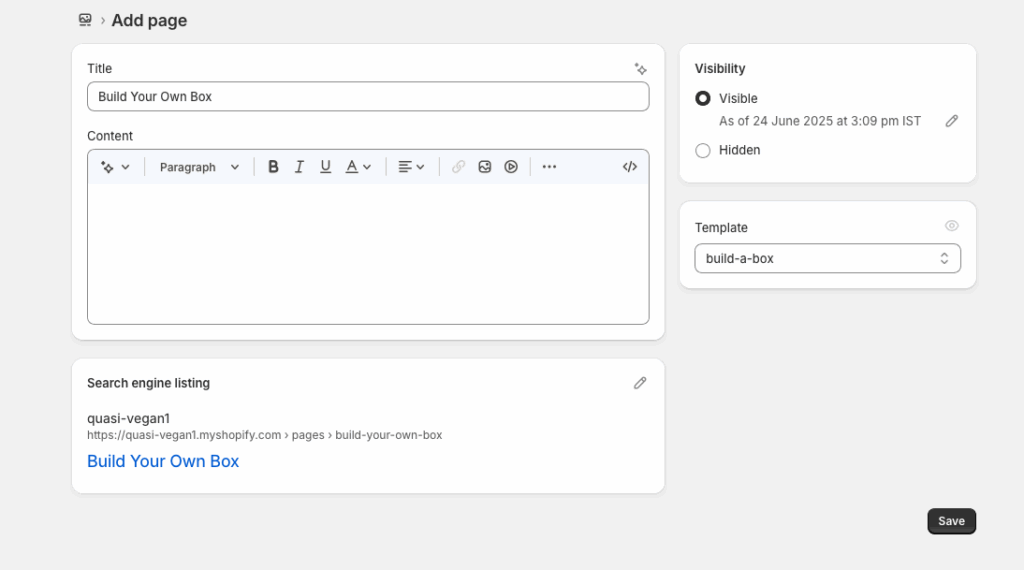
Task: Open the AI content generation sparkle menu
Action: [x=115, y=167]
